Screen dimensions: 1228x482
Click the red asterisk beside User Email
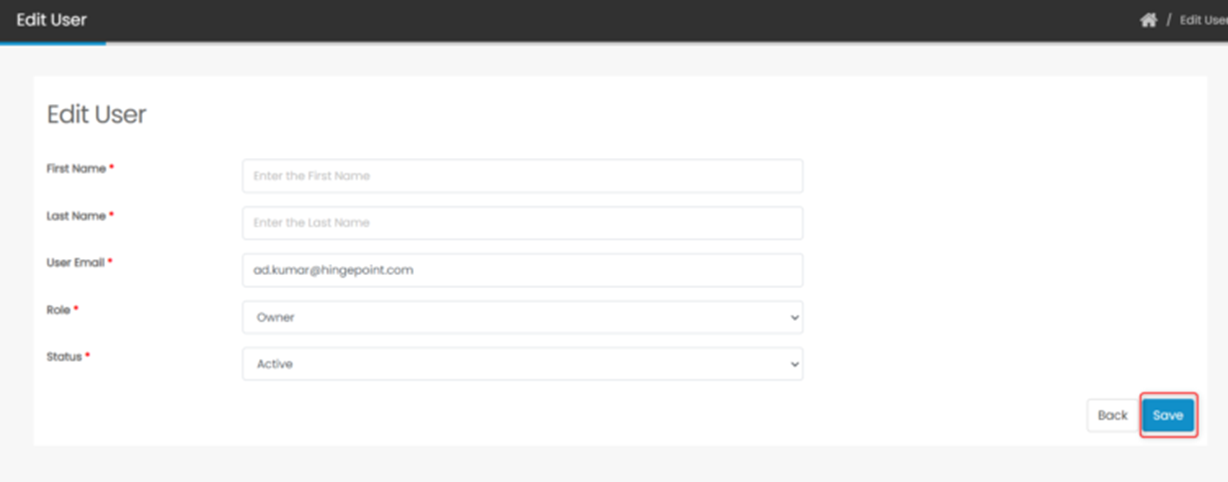110,262
